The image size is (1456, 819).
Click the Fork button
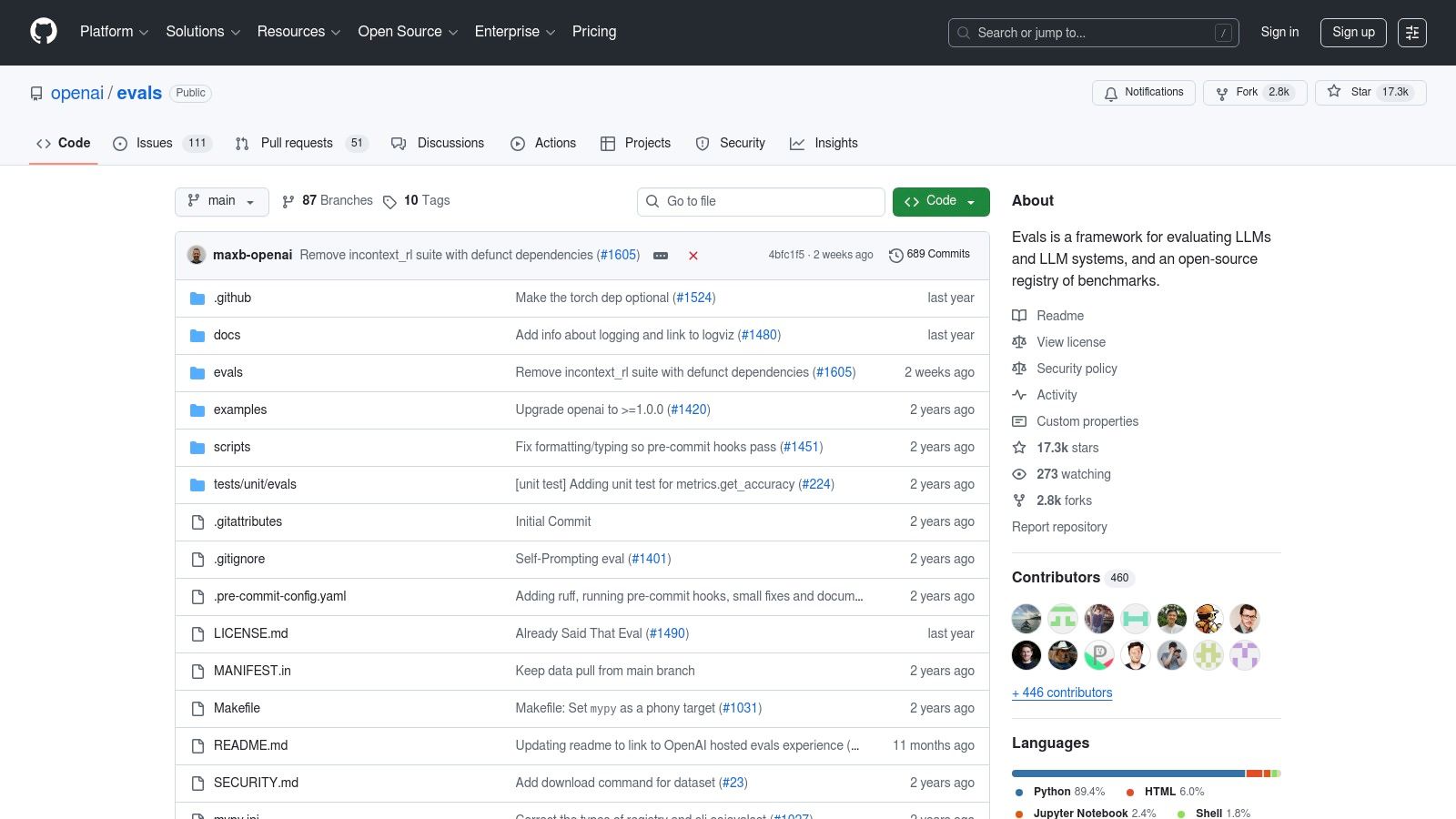point(1255,93)
